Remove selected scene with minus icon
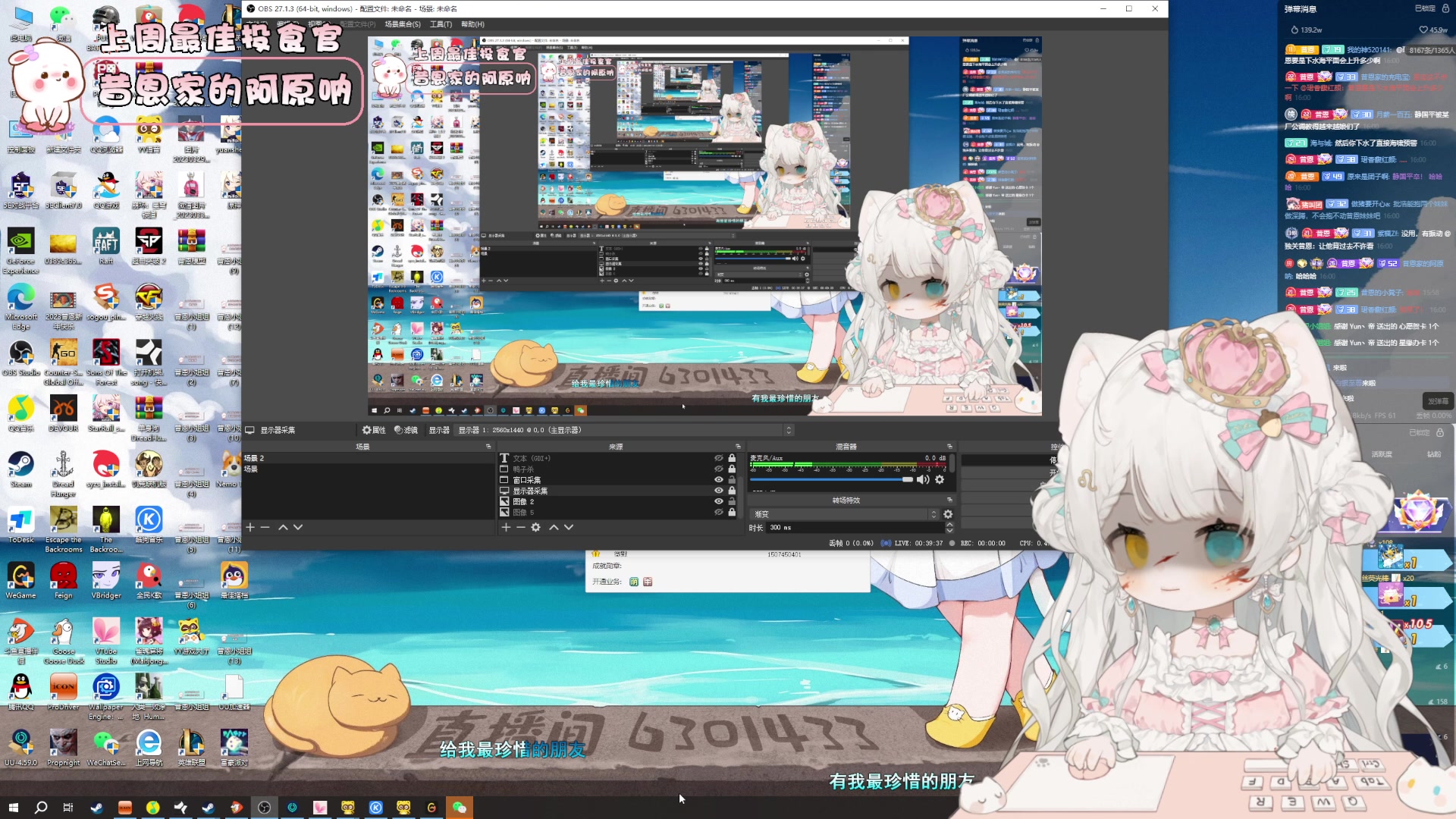 pos(265,527)
